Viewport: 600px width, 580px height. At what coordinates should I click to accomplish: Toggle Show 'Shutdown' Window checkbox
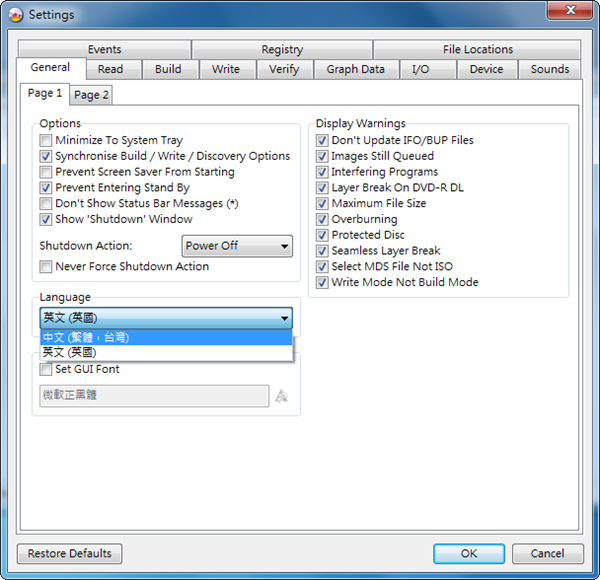(x=46, y=219)
